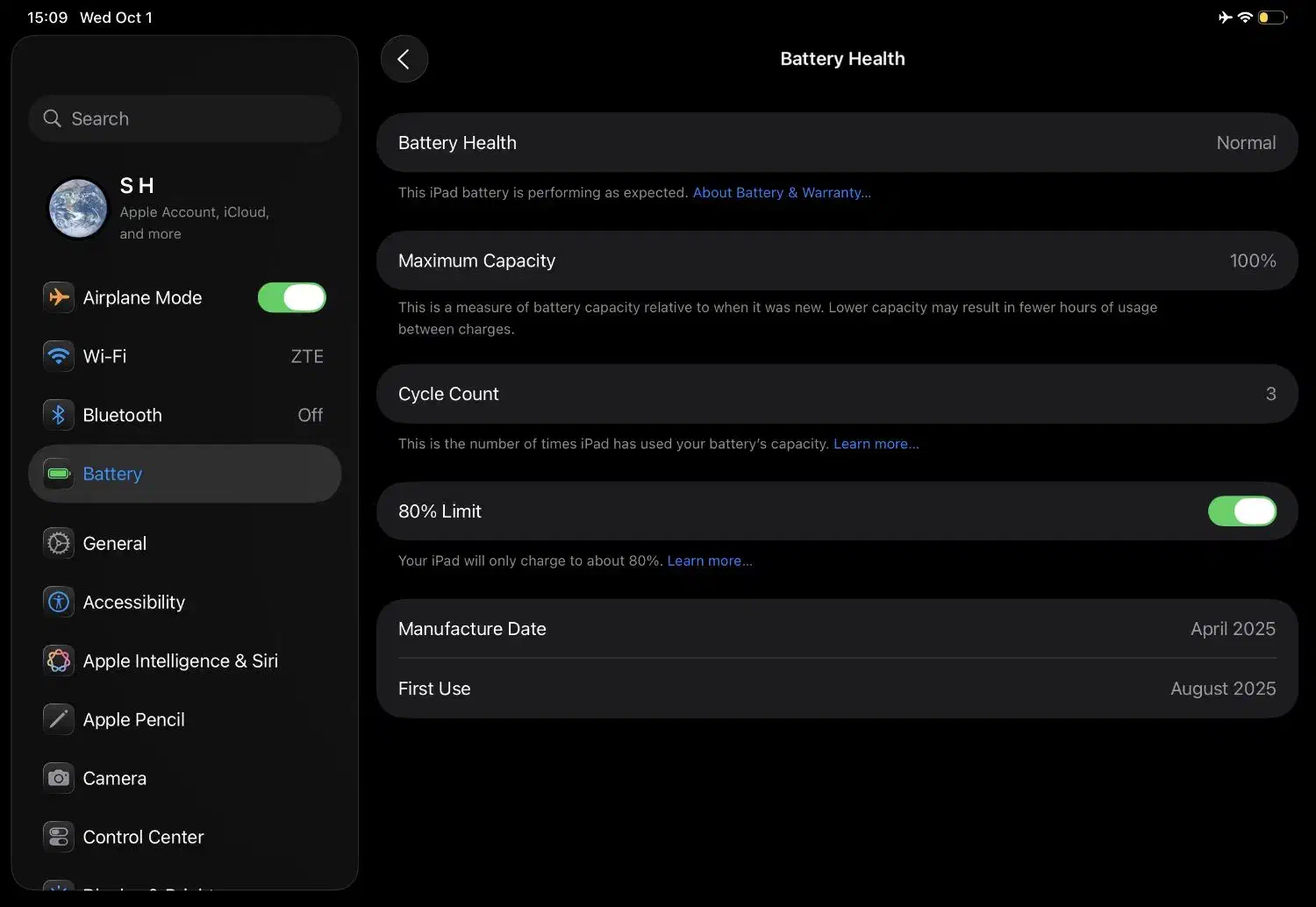Tap the Maximum Capacity row
The image size is (1316, 907).
(x=836, y=261)
